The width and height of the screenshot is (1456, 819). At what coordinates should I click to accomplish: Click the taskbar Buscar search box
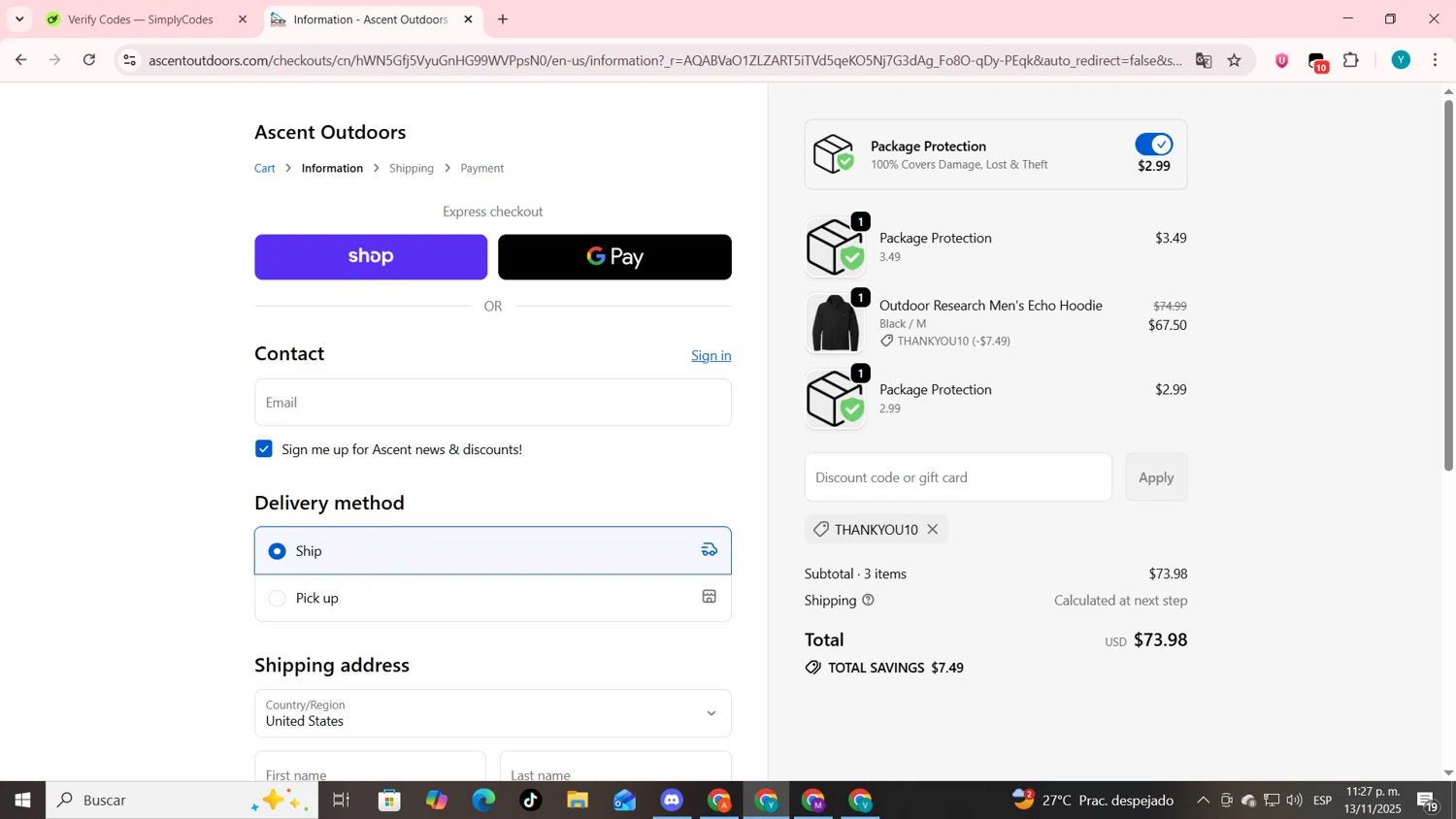[x=182, y=801]
